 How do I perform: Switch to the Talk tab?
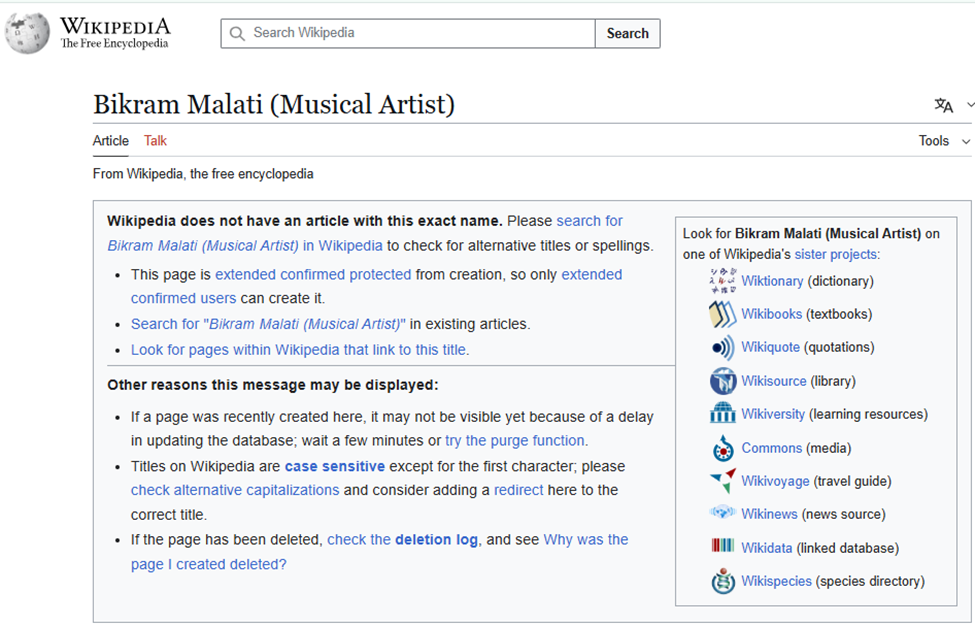(x=155, y=141)
